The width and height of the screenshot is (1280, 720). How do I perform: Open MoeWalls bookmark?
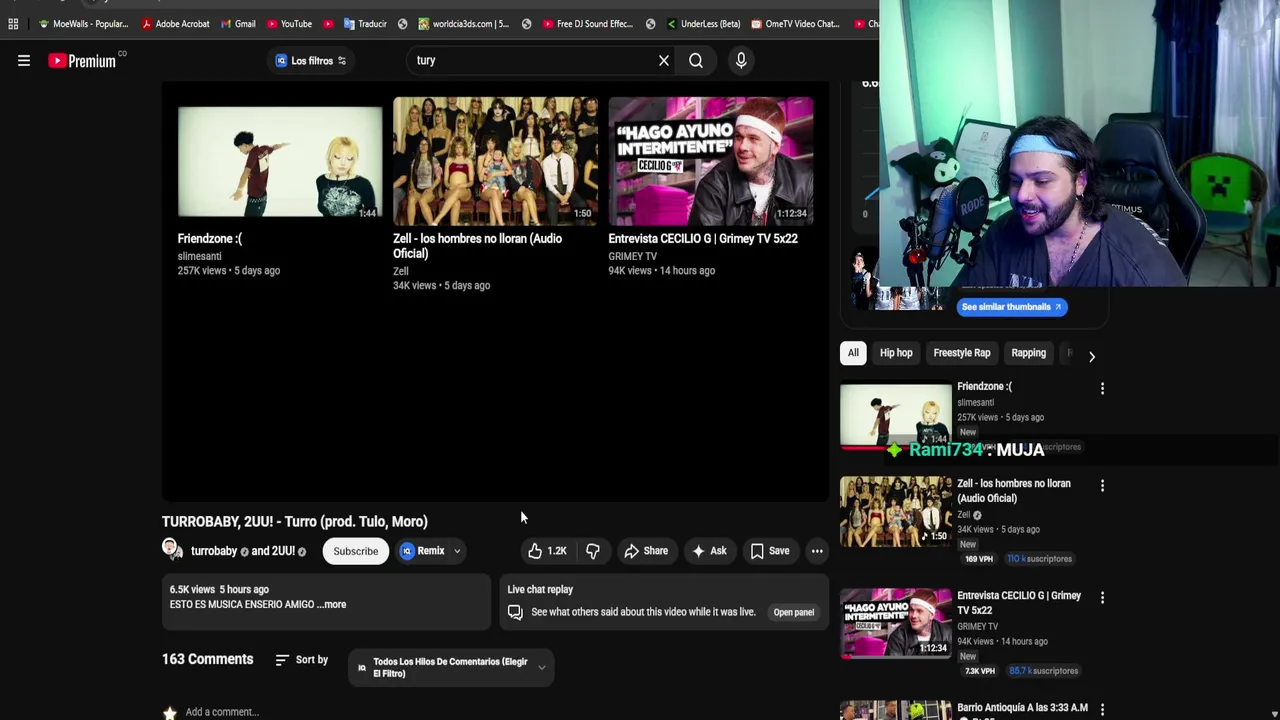(83, 24)
